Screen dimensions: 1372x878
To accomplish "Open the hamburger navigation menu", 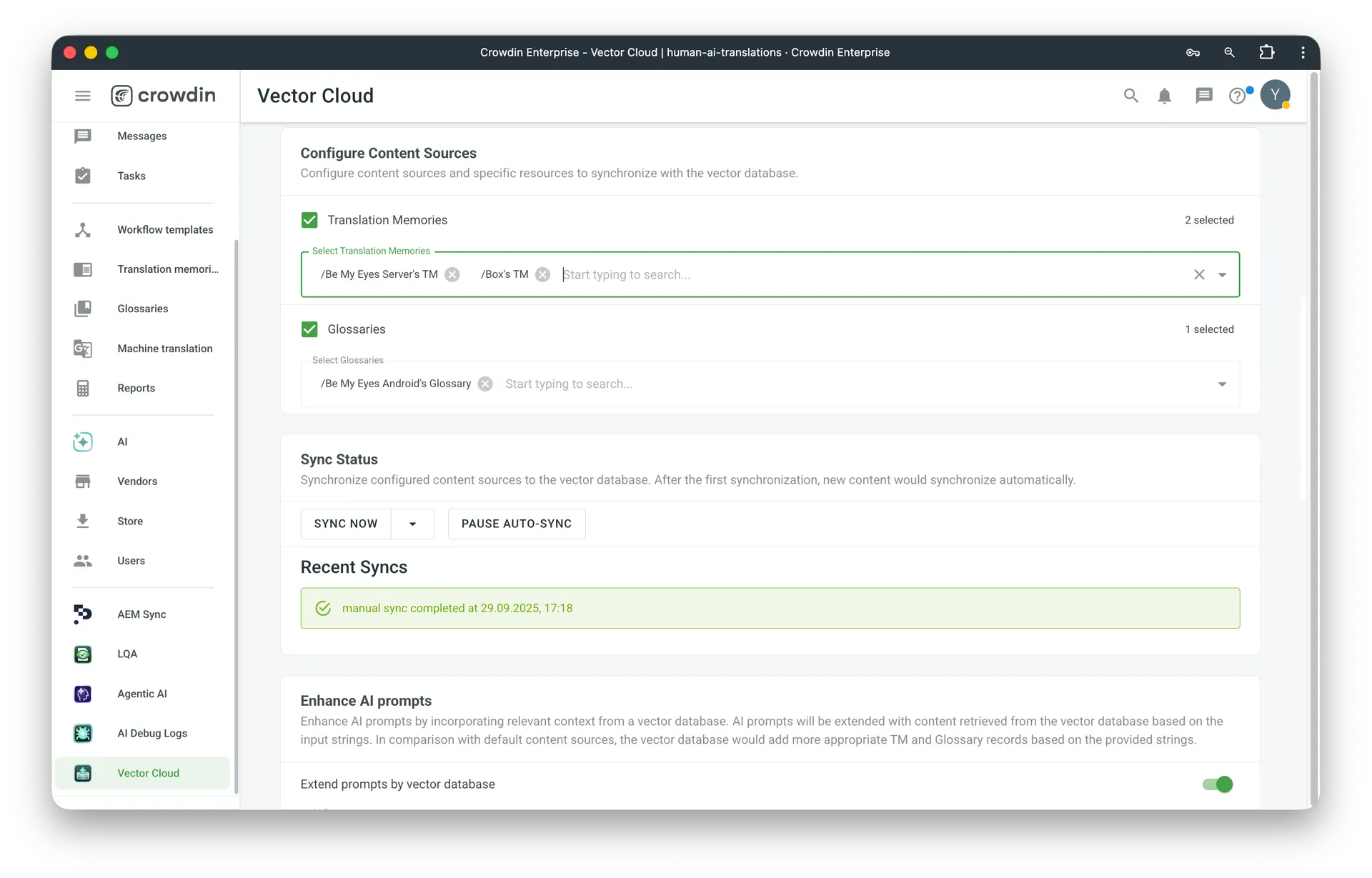I will point(83,96).
